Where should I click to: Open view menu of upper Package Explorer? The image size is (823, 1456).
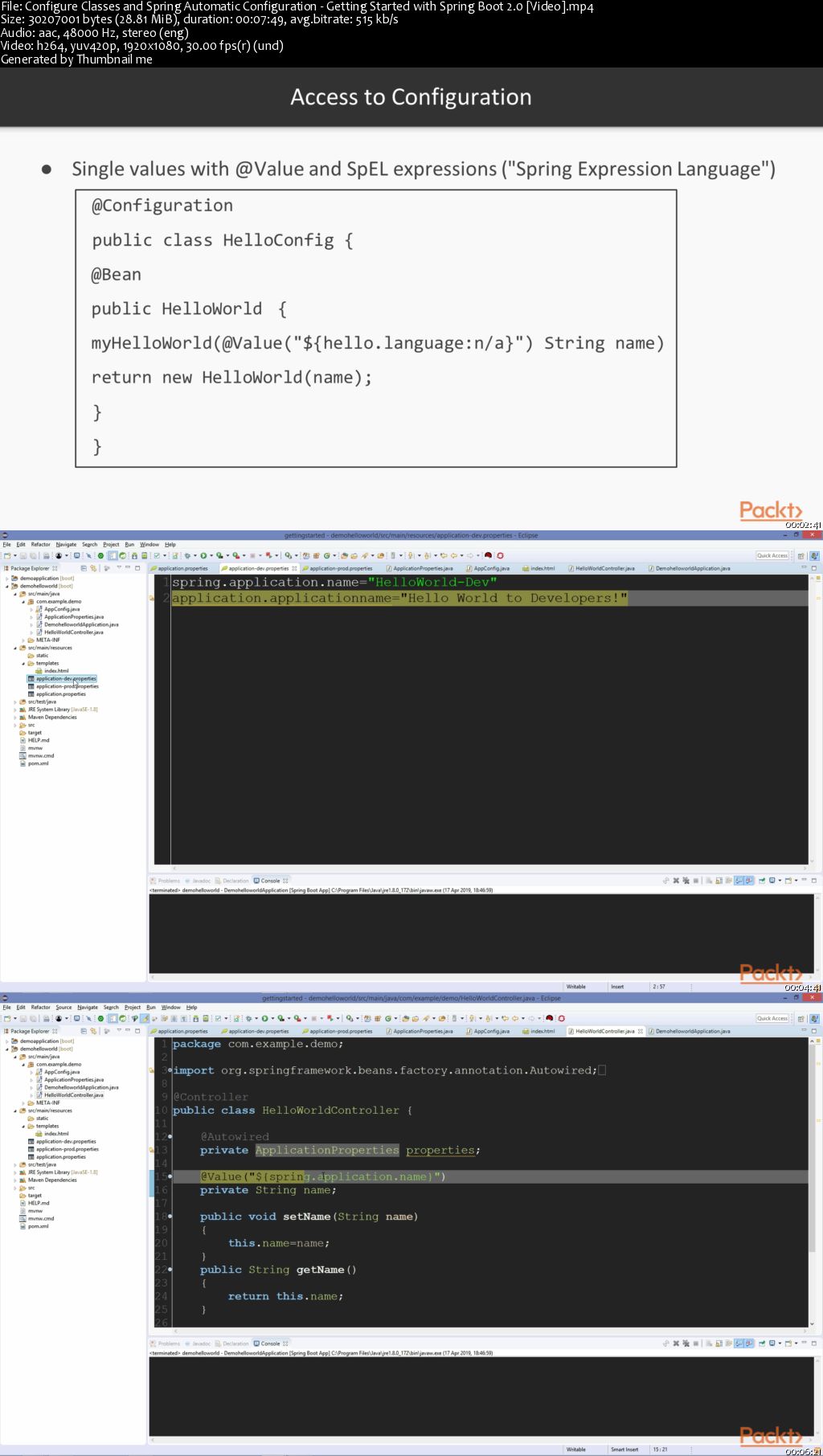(x=118, y=567)
